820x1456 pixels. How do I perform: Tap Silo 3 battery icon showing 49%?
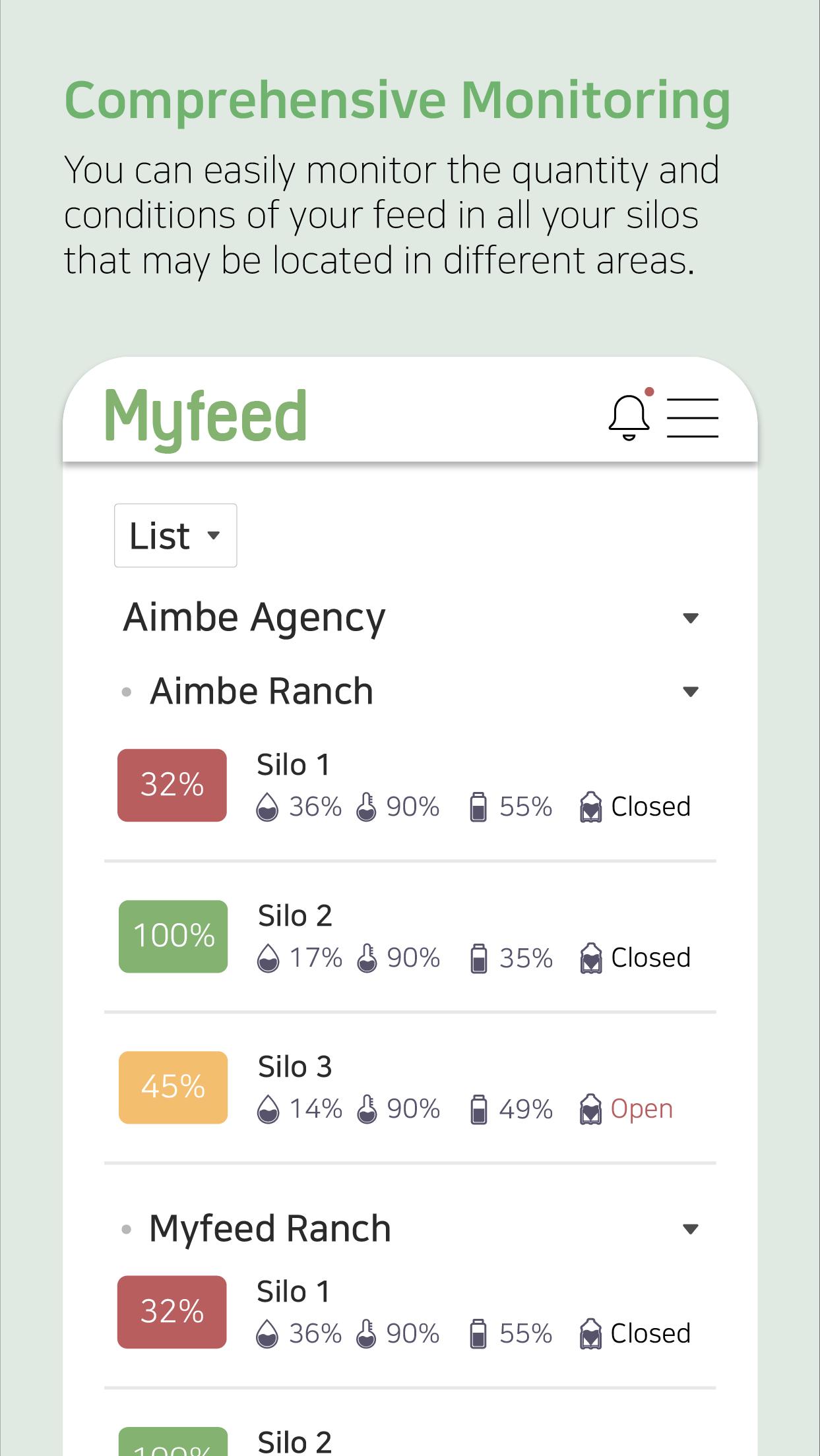point(479,1109)
